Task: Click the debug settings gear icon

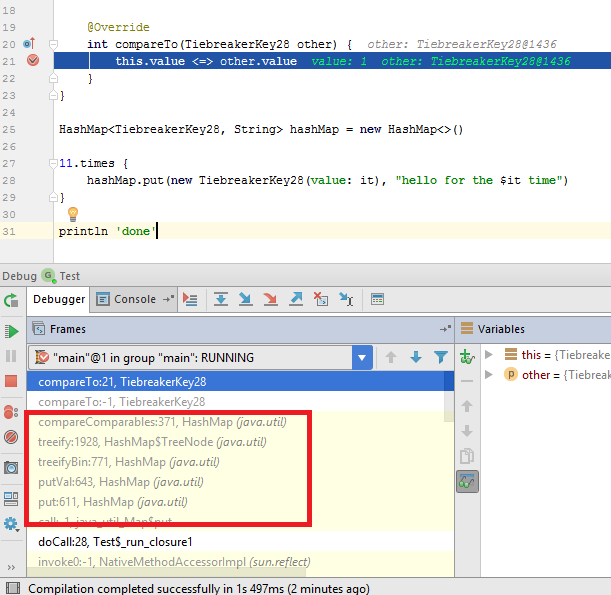Action: (x=11, y=523)
